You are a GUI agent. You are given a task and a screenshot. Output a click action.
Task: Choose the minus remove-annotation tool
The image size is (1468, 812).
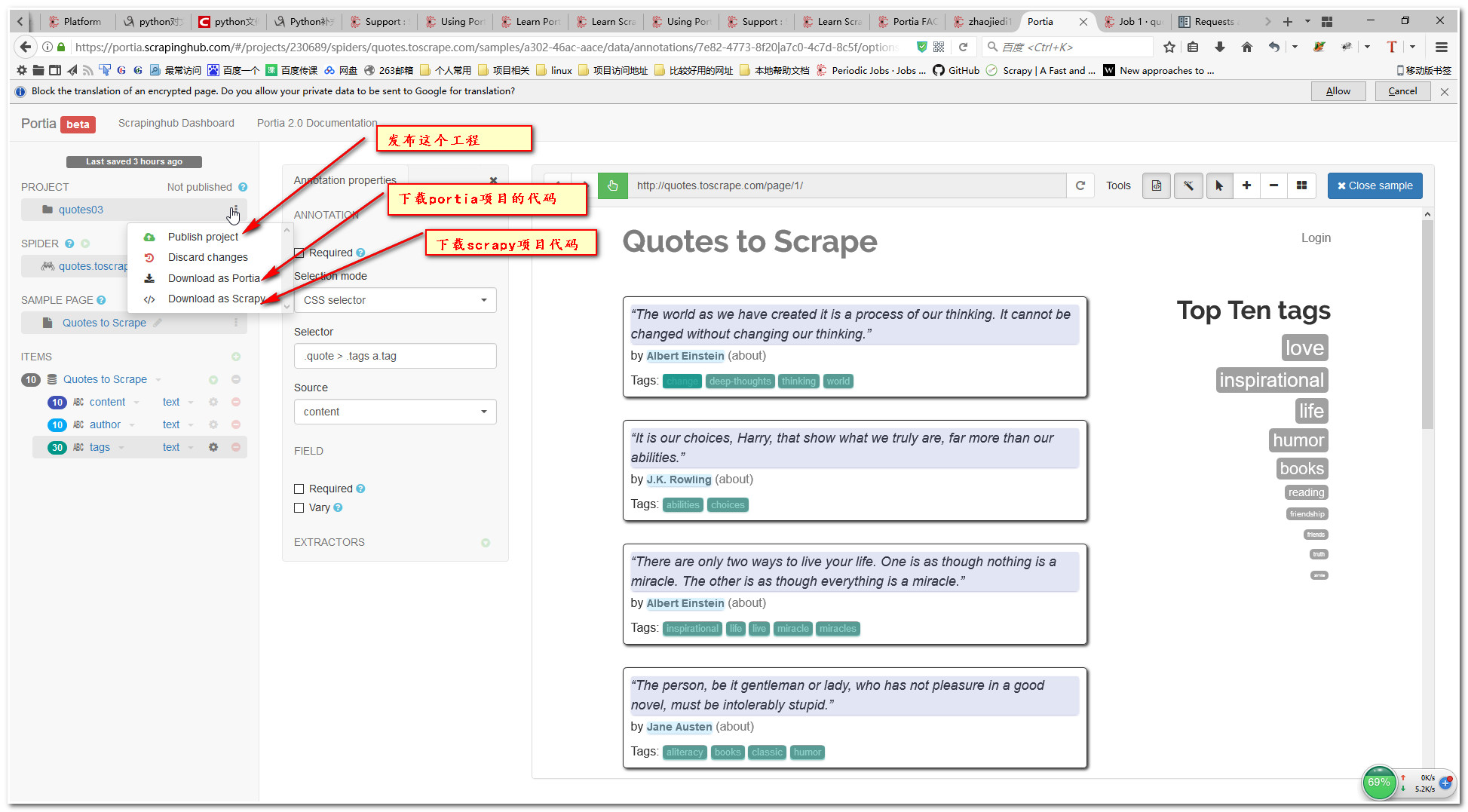[x=1273, y=185]
